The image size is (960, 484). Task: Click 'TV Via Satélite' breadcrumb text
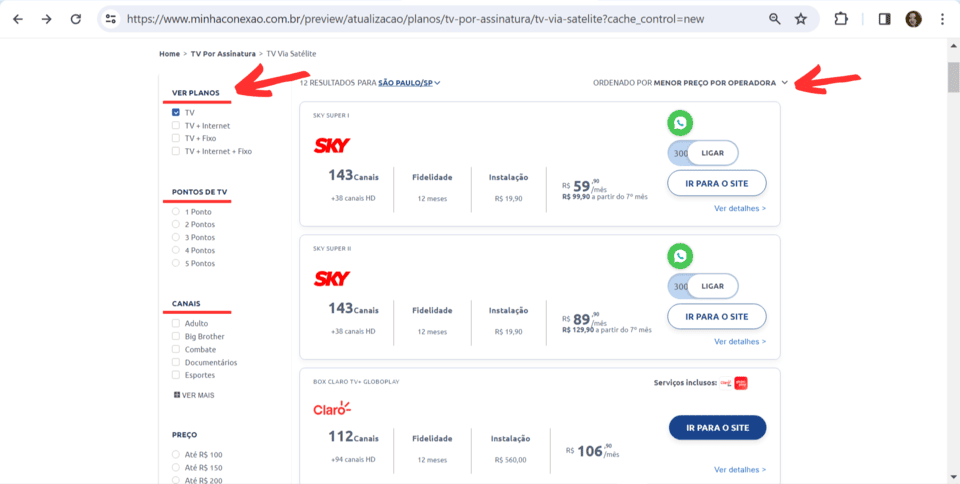291,54
